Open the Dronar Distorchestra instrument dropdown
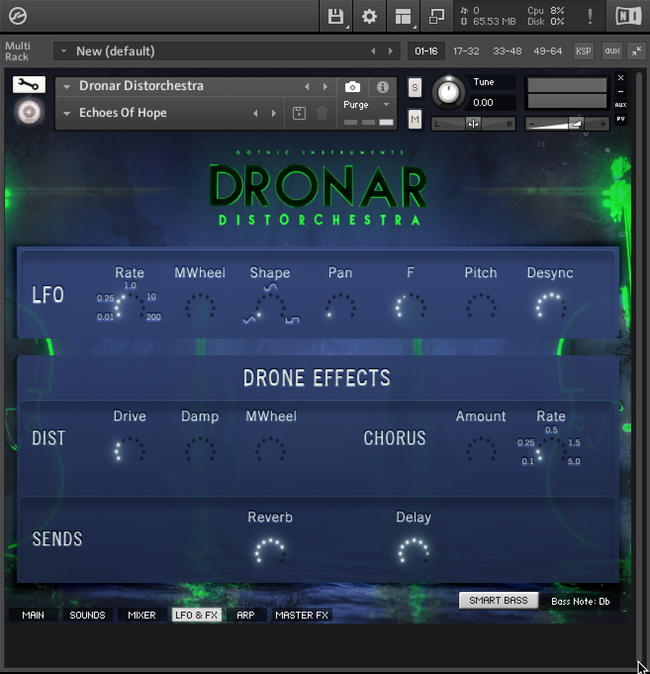650x674 pixels. [67, 86]
